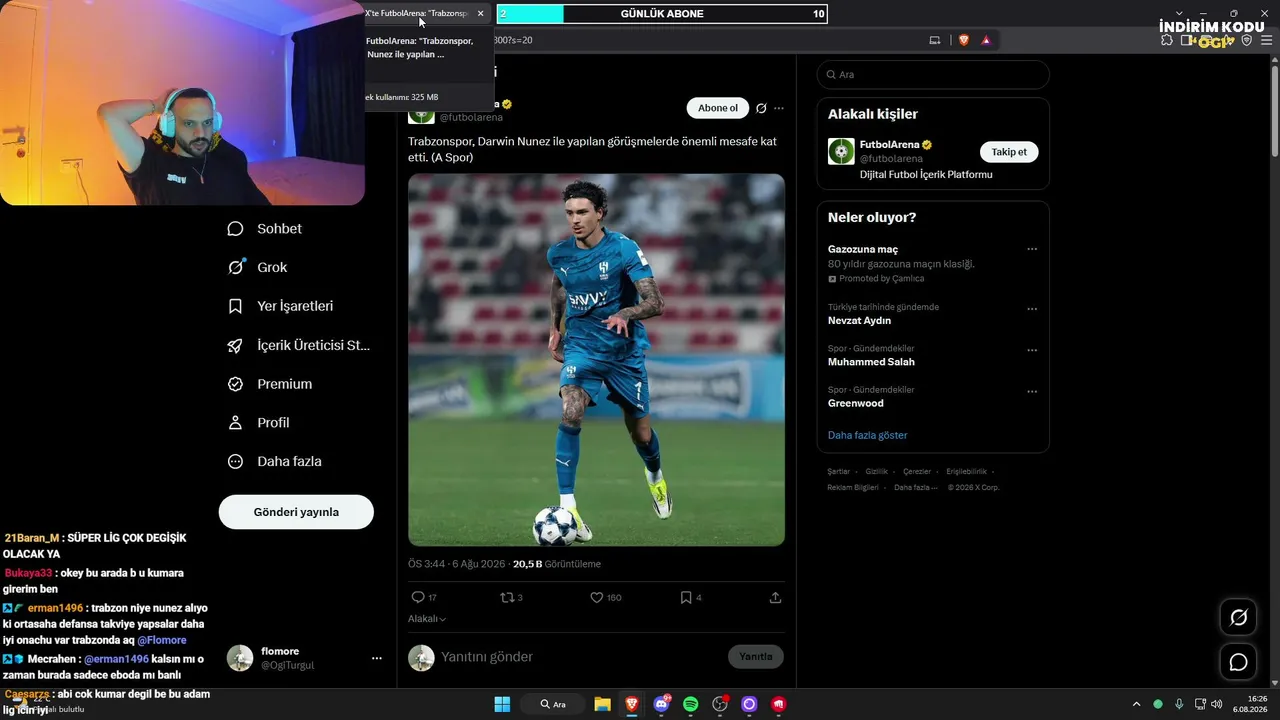The image size is (1280, 720).
Task: Click the volume speaker icon in tray
Action: coord(1216,704)
